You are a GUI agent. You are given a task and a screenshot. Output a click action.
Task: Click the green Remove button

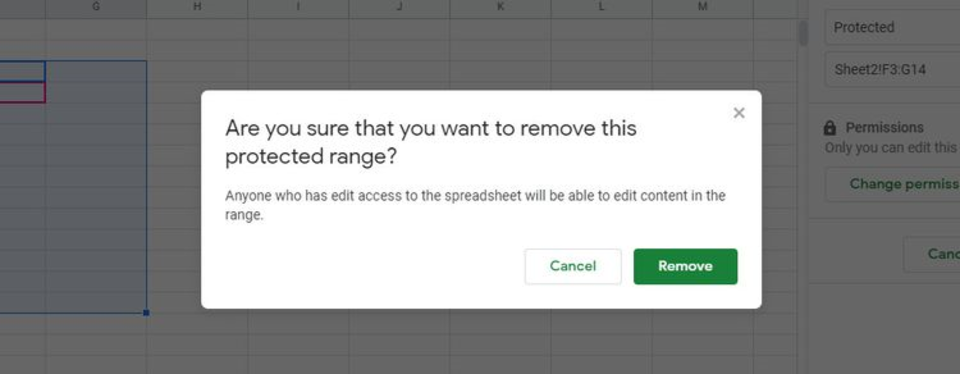click(x=685, y=266)
